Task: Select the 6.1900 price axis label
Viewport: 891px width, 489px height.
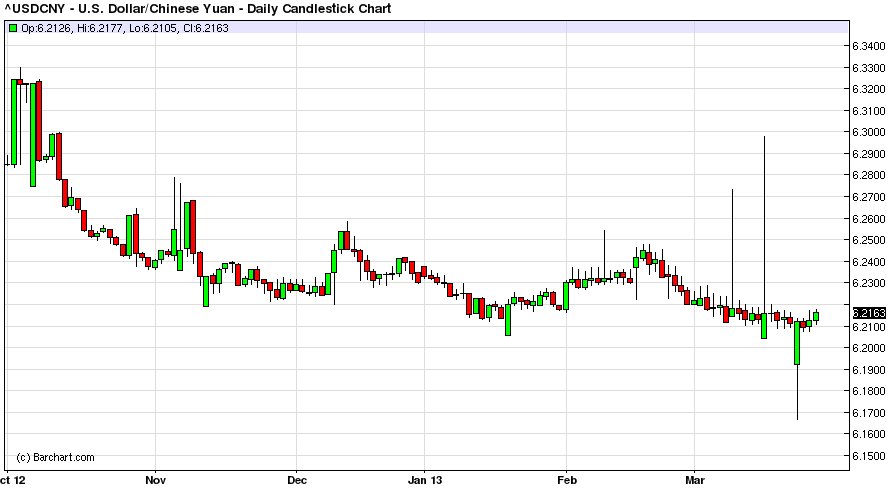Action: pyautogui.click(x=869, y=370)
